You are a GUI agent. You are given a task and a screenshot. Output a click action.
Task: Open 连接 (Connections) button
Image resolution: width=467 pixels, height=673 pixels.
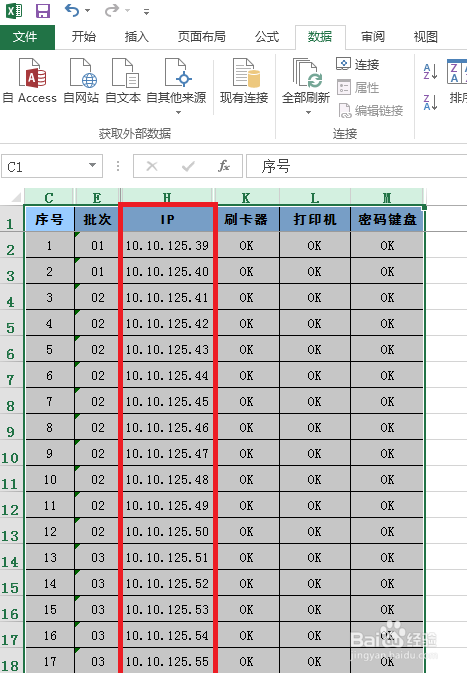358,64
